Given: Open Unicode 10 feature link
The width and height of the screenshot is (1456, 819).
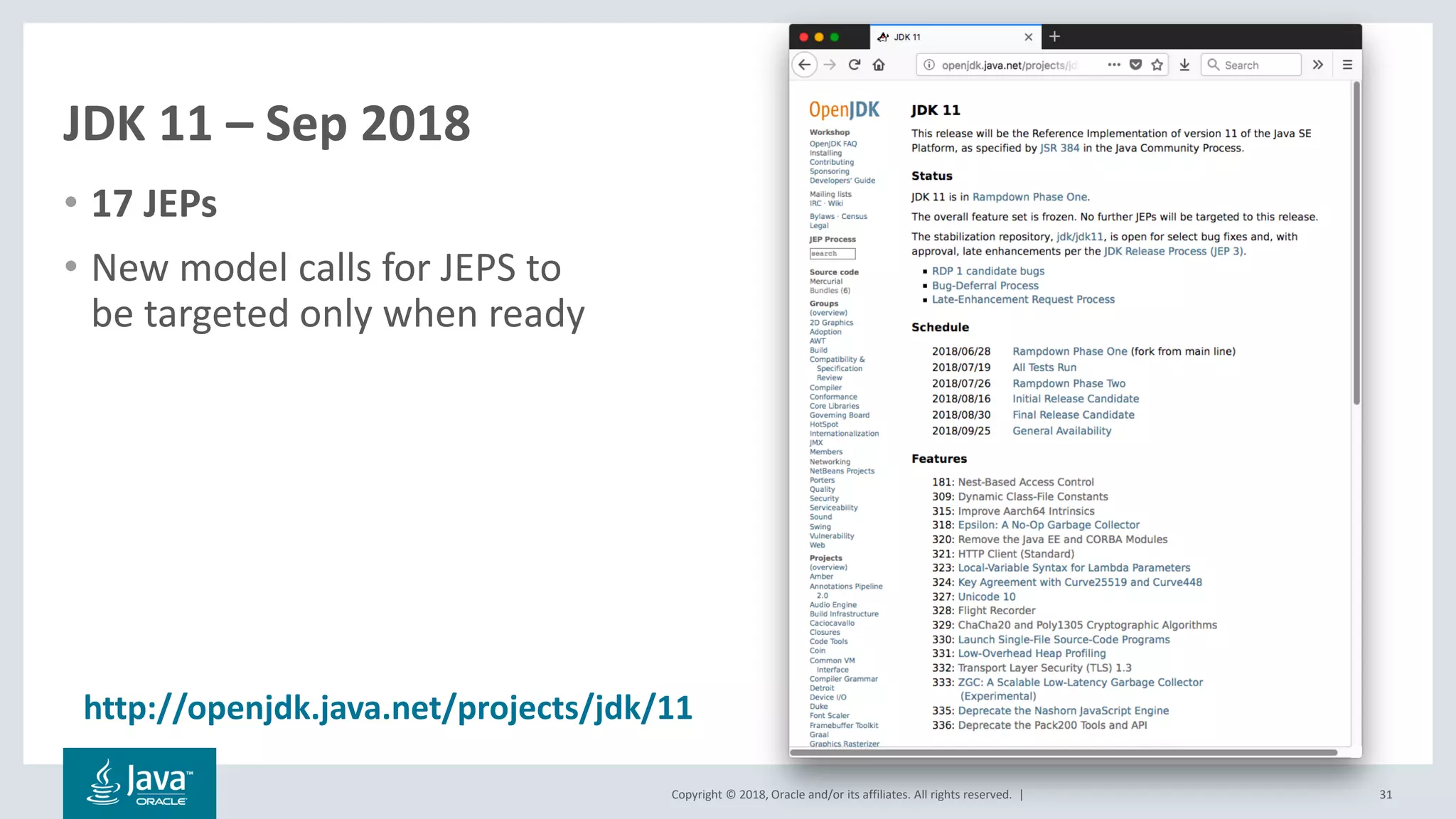Looking at the screenshot, I should tap(987, 596).
